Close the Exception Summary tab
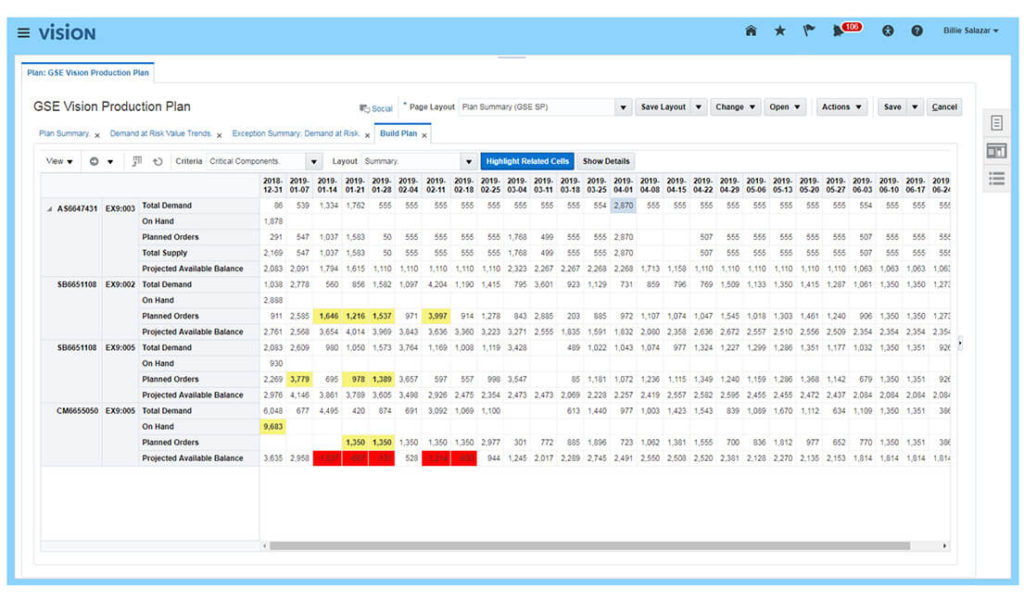The width and height of the screenshot is (1024, 601). pos(367,135)
